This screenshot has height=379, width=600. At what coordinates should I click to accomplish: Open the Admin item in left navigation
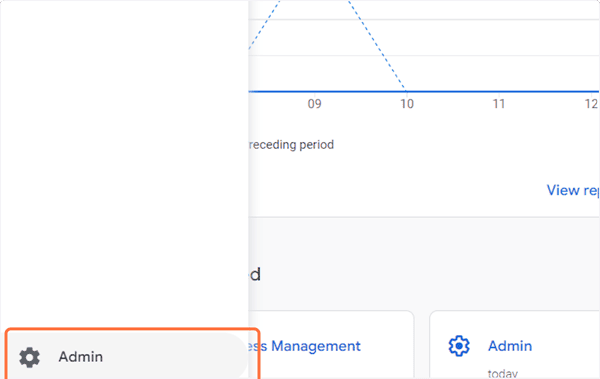coord(127,357)
